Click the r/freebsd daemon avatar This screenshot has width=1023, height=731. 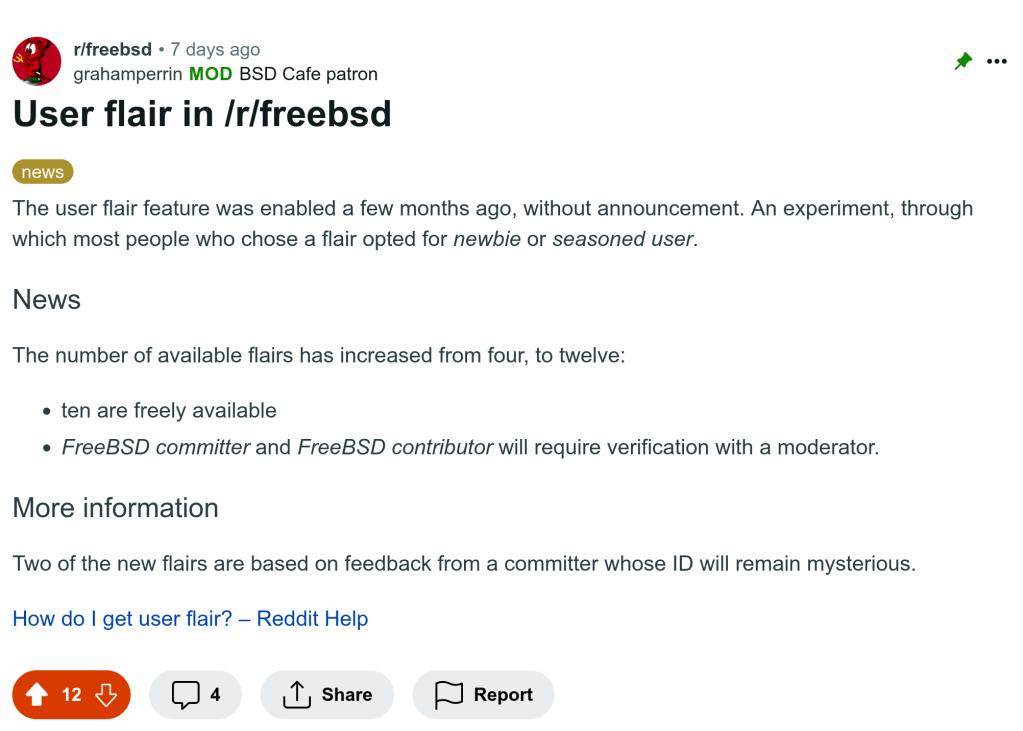37,61
